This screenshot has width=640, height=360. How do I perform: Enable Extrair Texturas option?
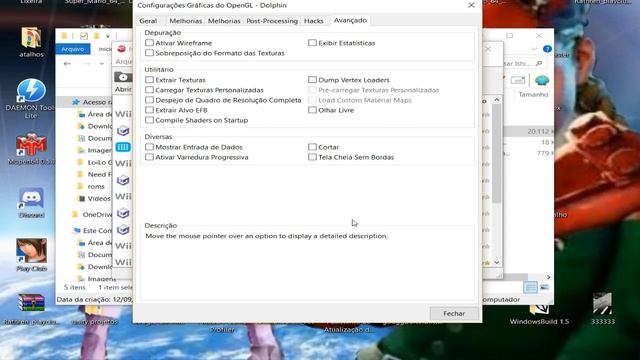click(149, 80)
